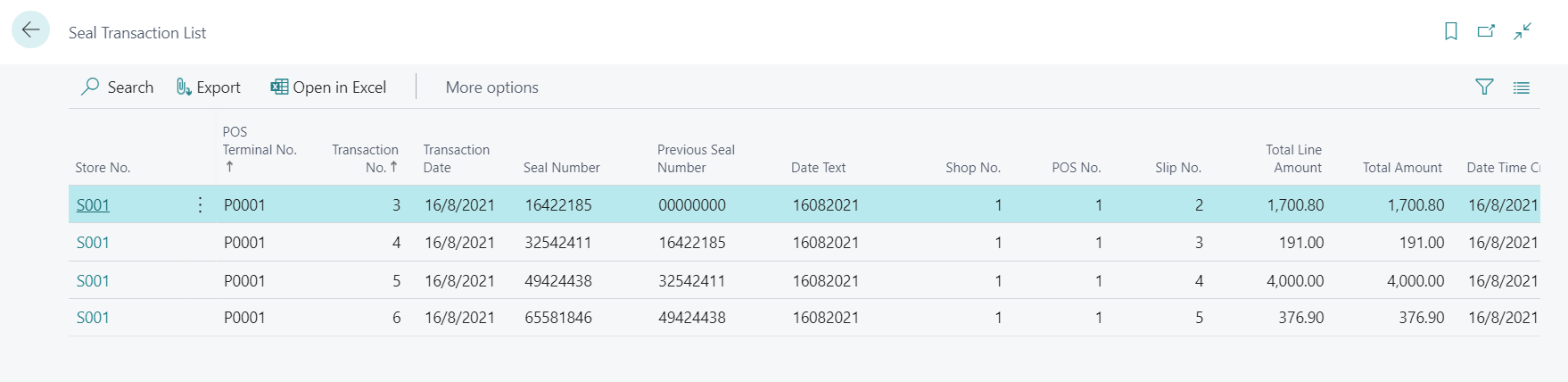Click the Seal Number column header
1568x382 pixels.
(x=561, y=168)
